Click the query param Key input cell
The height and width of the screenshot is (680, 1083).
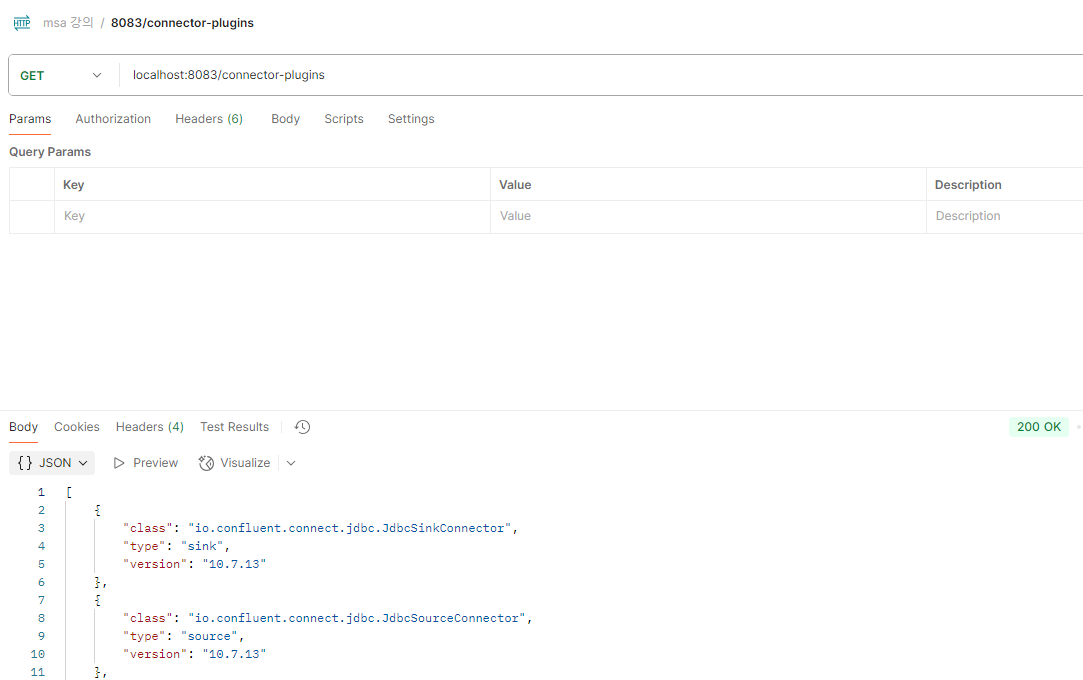pos(272,216)
